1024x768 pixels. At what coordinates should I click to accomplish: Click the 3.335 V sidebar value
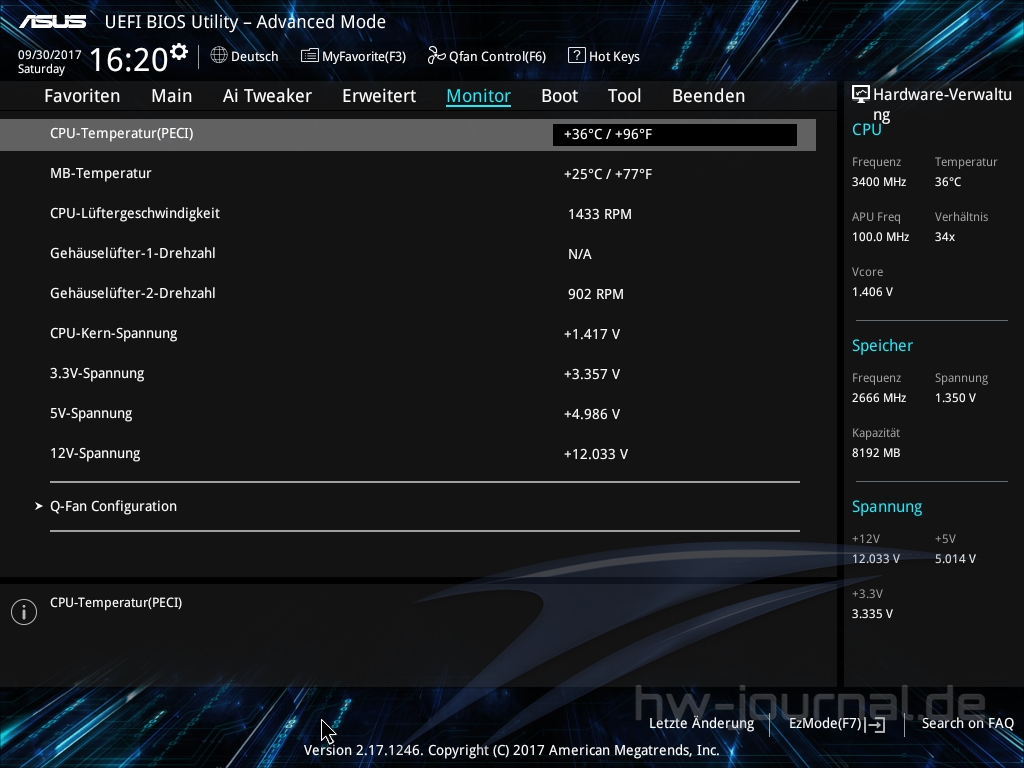pyautogui.click(x=872, y=614)
